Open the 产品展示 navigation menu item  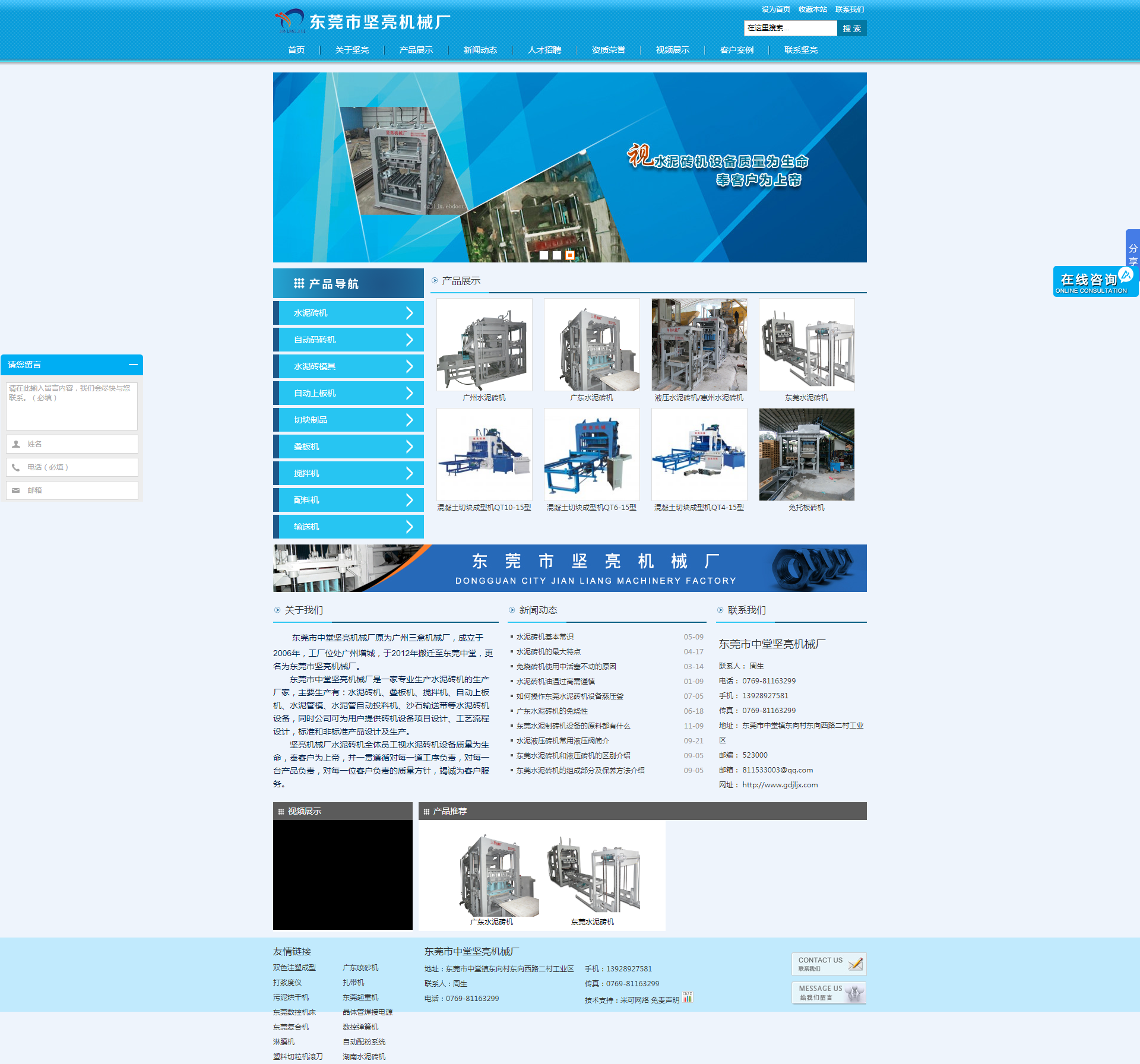coord(416,50)
